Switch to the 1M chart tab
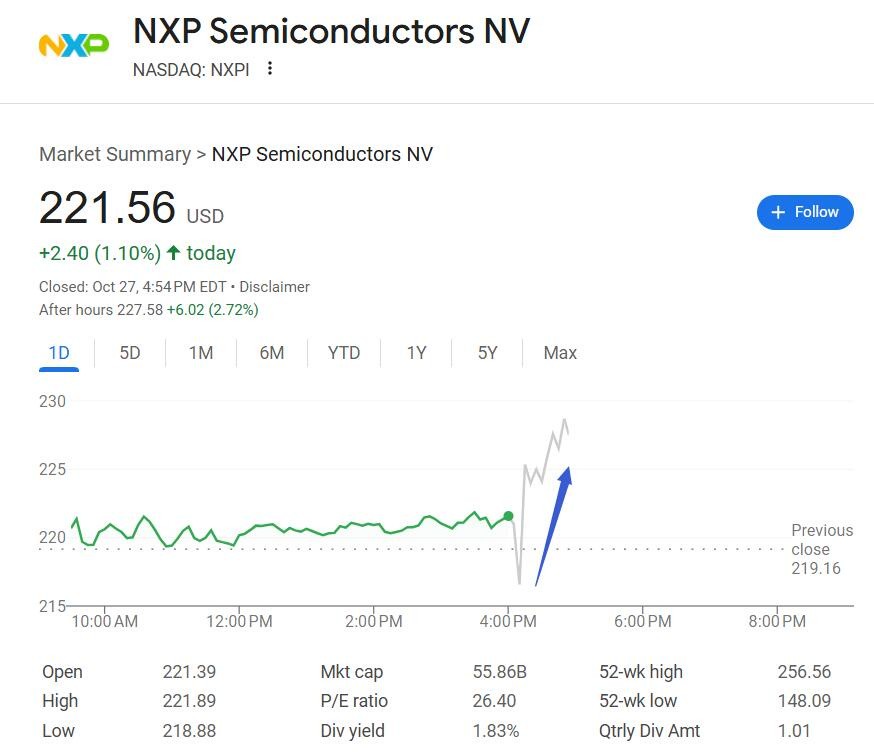Image resolution: width=874 pixels, height=756 pixels. click(201, 353)
